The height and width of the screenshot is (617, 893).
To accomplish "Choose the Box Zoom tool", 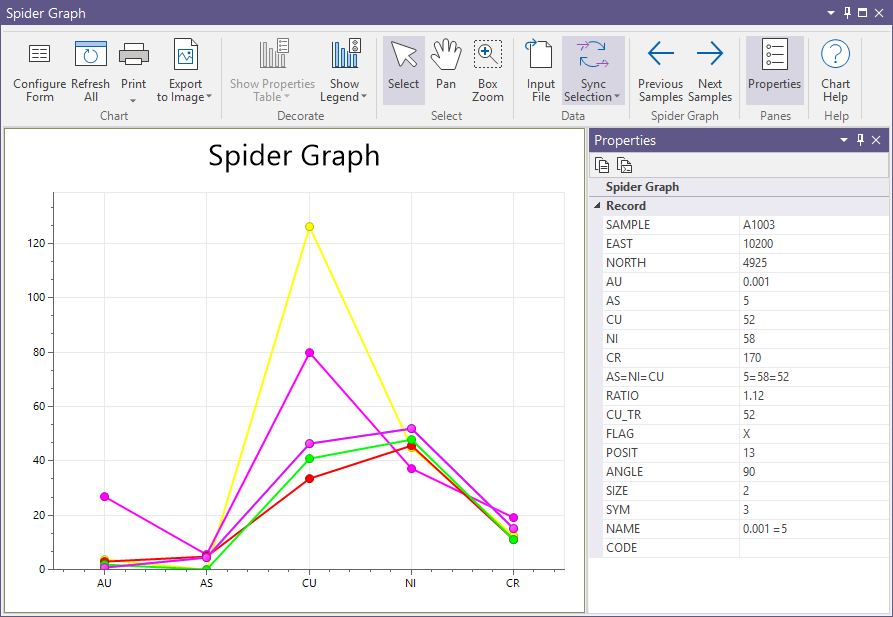I will point(488,71).
